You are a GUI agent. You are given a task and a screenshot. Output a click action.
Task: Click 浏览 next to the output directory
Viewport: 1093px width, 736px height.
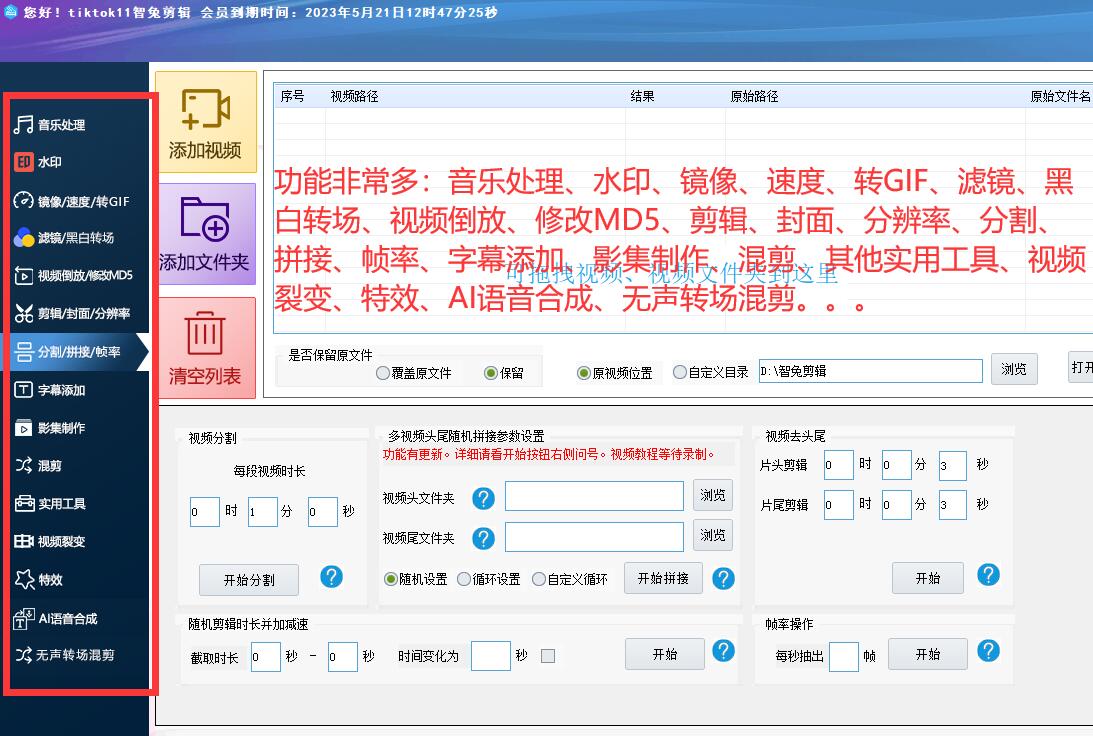click(x=1014, y=369)
